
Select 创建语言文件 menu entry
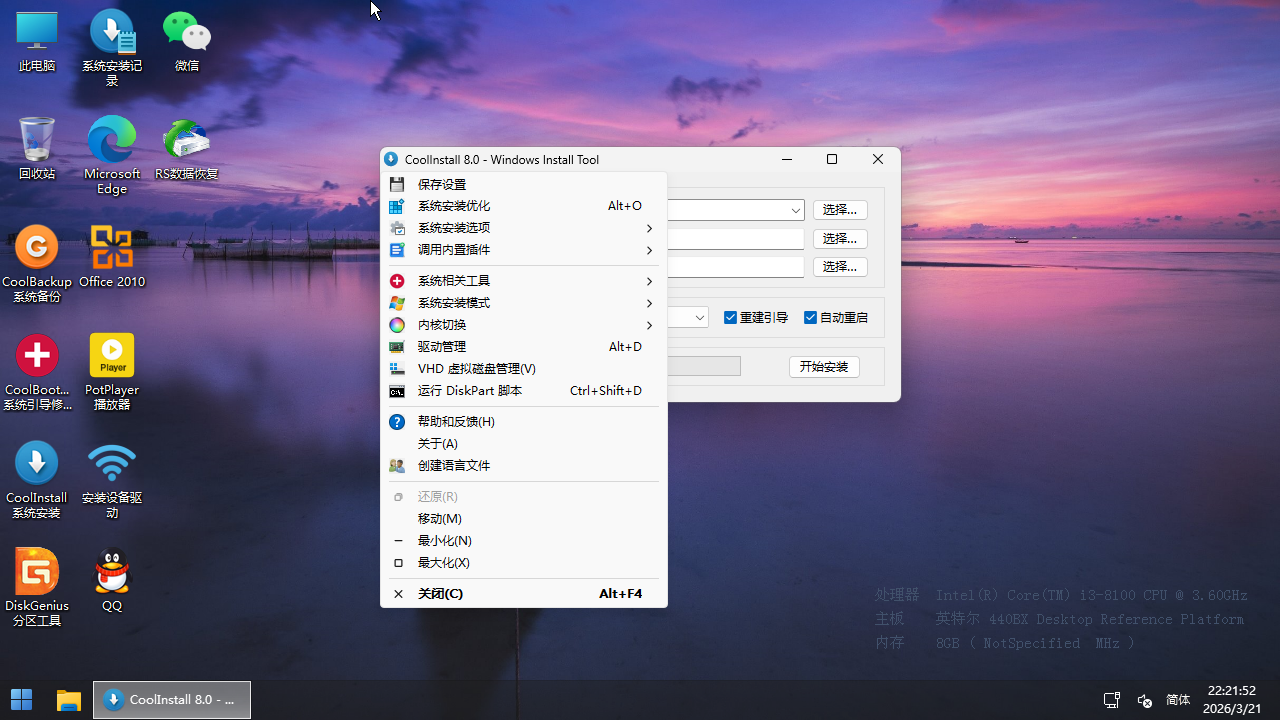453,465
